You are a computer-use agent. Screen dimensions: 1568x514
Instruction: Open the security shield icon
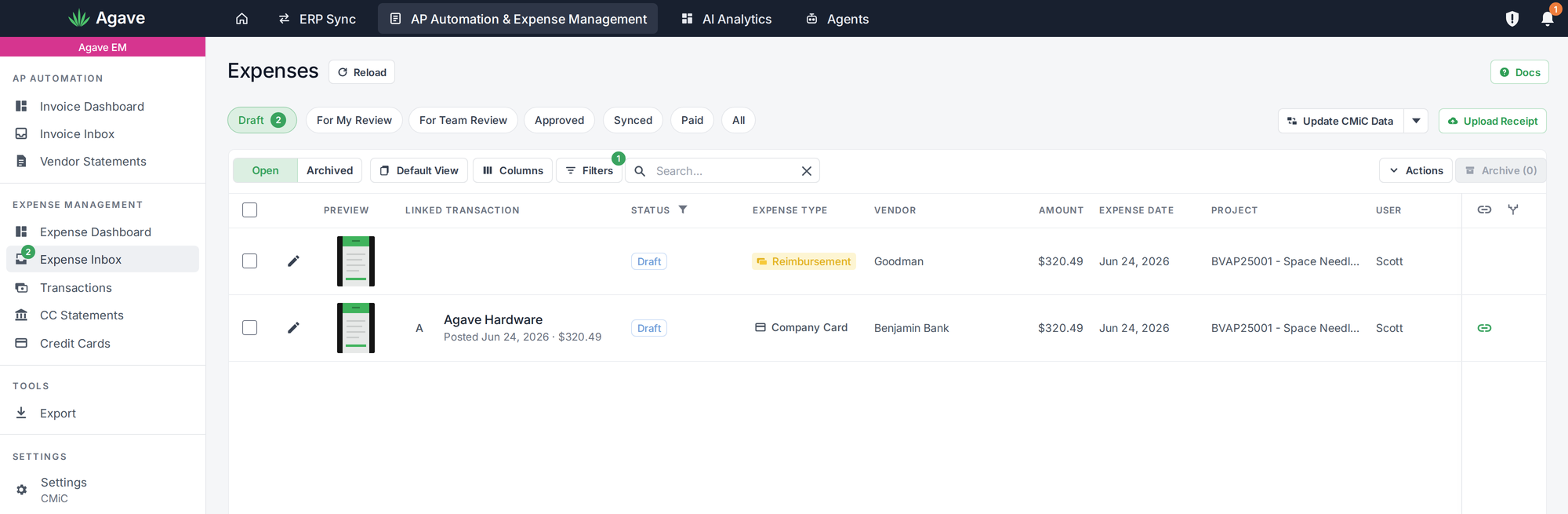(x=1512, y=18)
